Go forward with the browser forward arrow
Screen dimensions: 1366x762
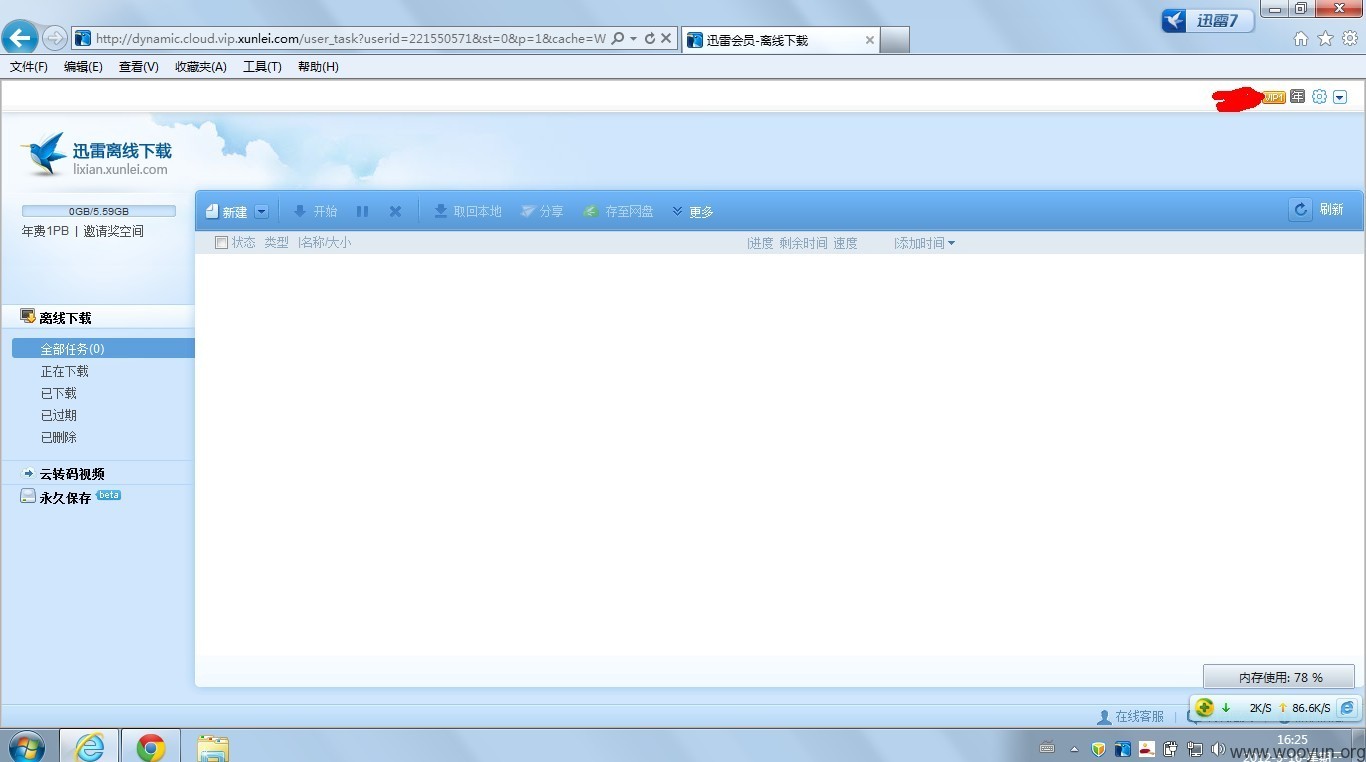55,38
